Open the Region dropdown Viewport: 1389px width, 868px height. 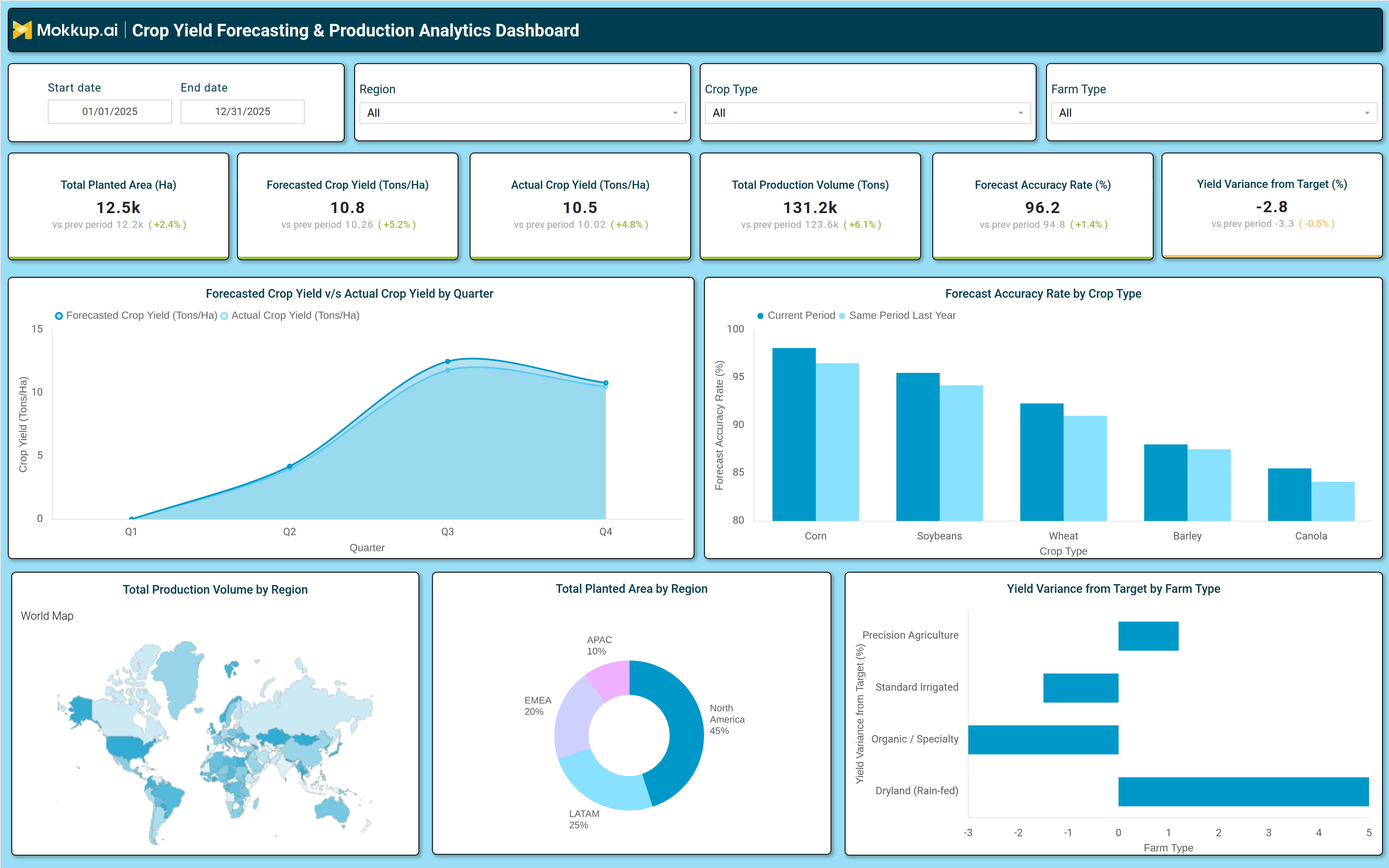click(x=522, y=113)
